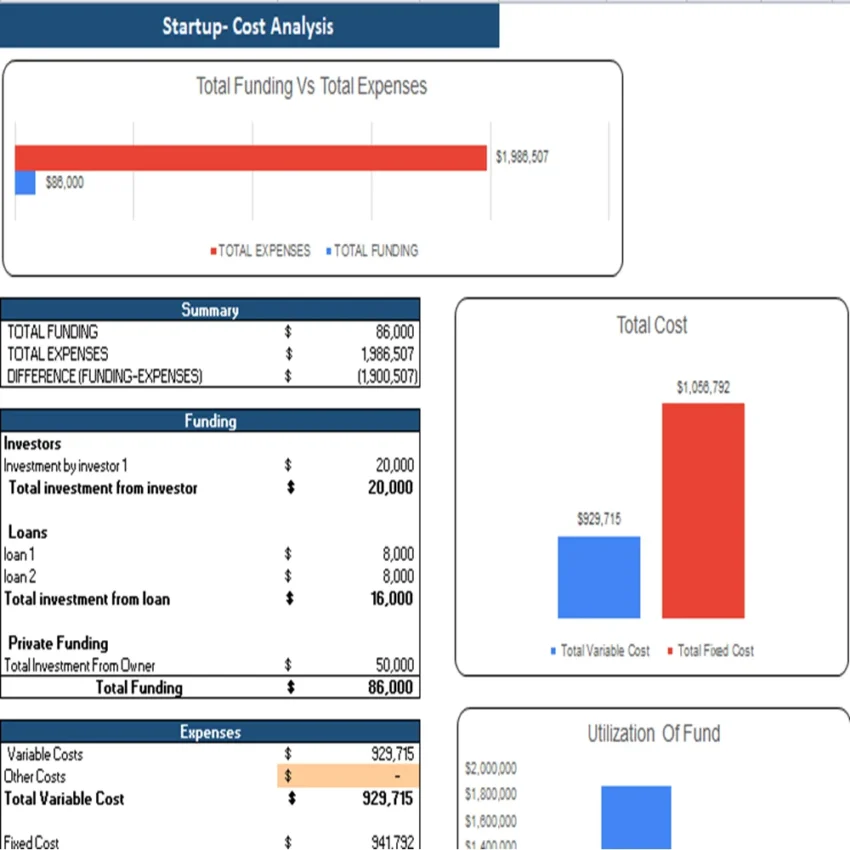
Task: Click the Summary table header
Action: (x=210, y=310)
